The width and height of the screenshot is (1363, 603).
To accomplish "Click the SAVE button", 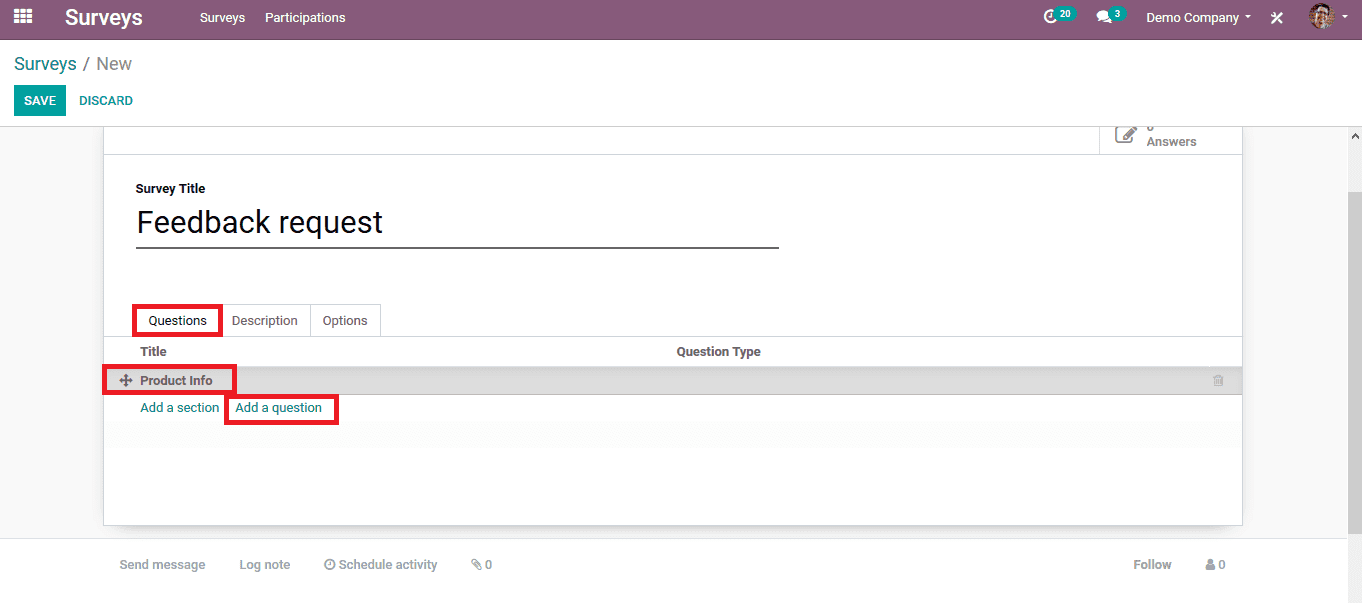I will [x=40, y=101].
